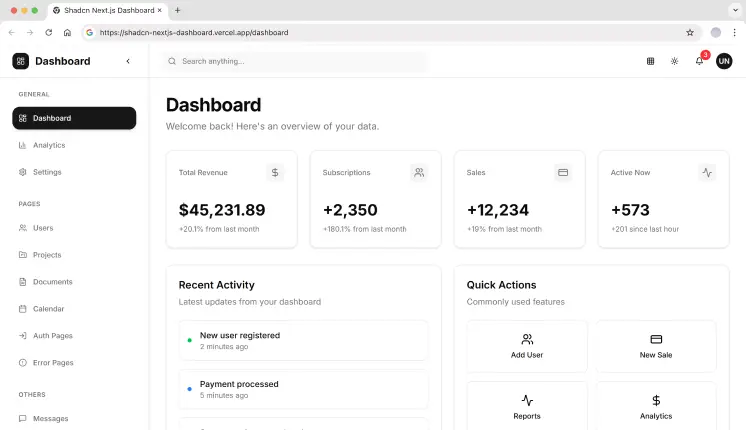Click the Documents file icon in sidebar
This screenshot has width=746, height=430.
(22, 282)
